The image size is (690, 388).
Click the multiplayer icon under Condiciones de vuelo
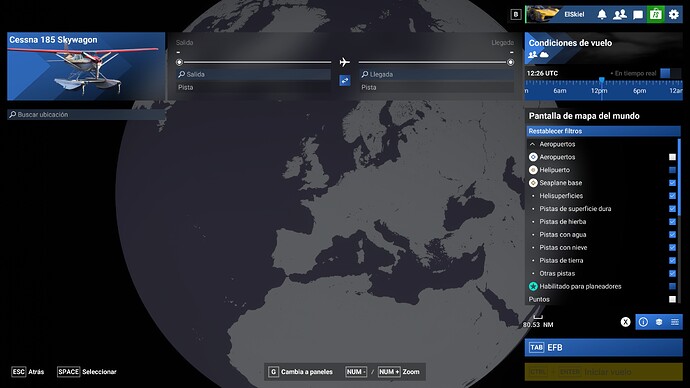pos(532,55)
